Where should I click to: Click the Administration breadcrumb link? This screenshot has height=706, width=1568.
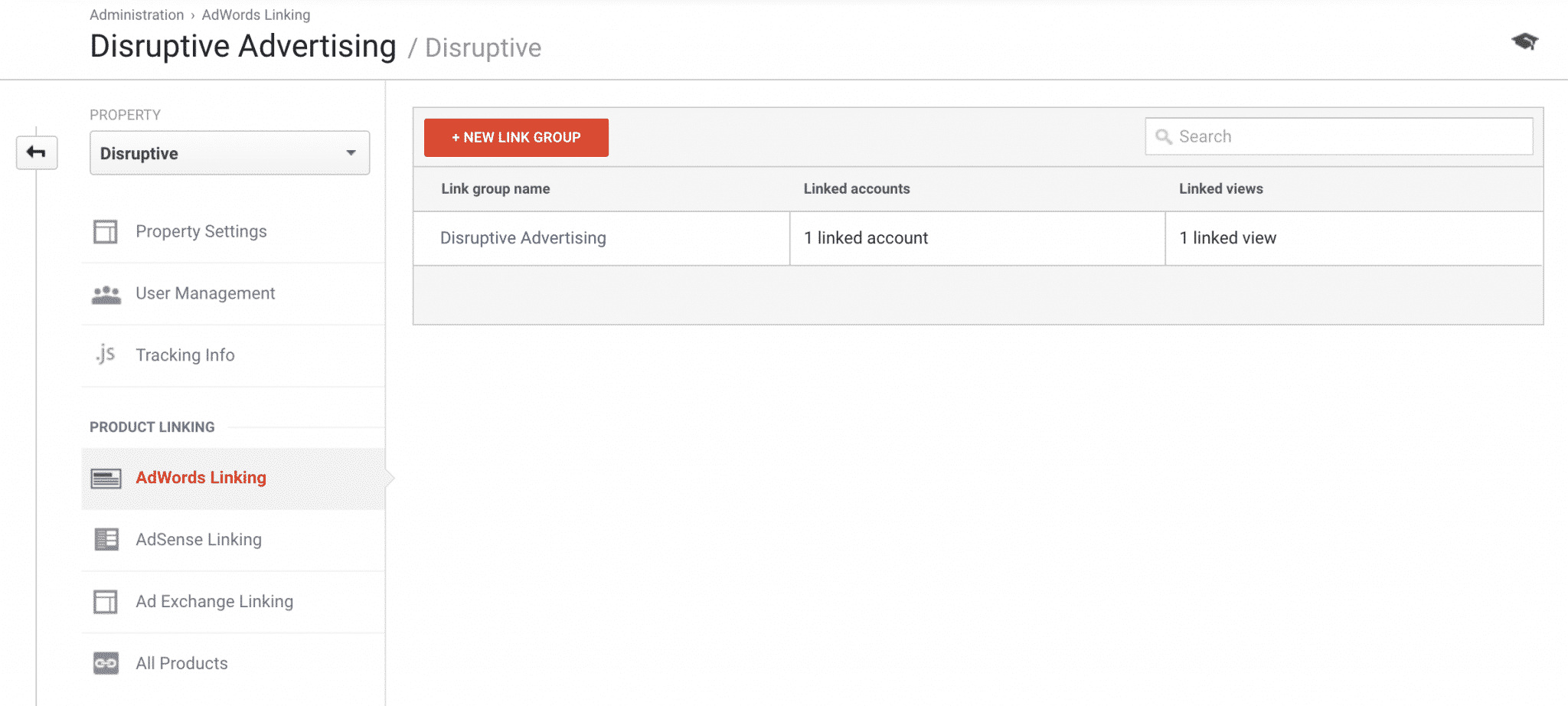coord(136,15)
